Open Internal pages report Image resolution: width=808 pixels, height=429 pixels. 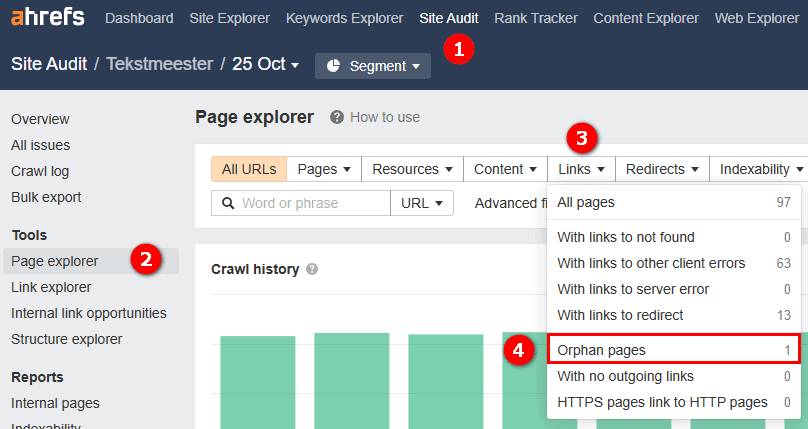pyautogui.click(x=55, y=403)
